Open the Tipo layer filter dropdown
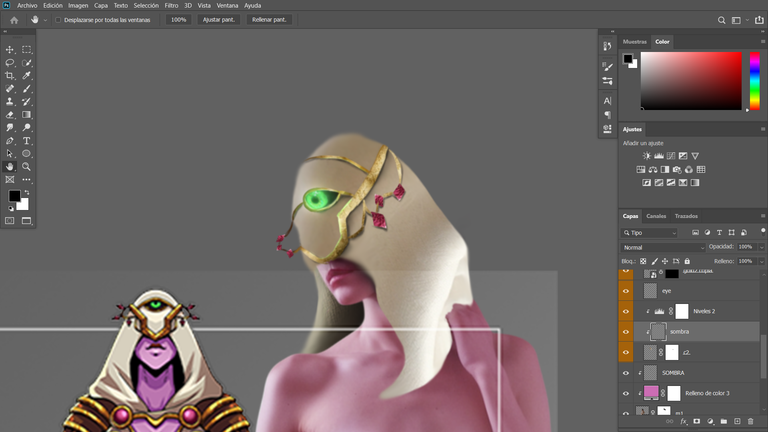 (650, 233)
